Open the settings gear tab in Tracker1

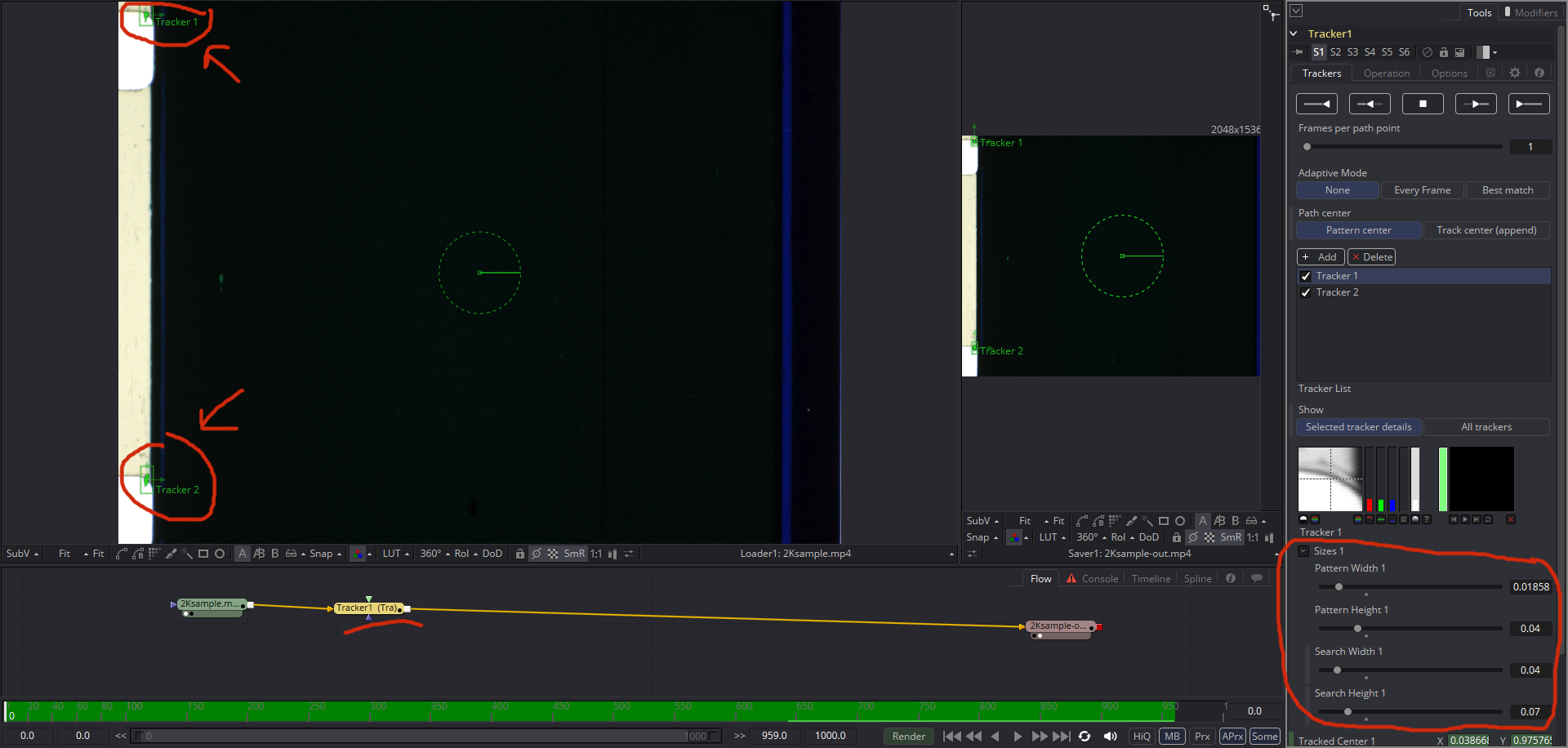[x=1515, y=73]
